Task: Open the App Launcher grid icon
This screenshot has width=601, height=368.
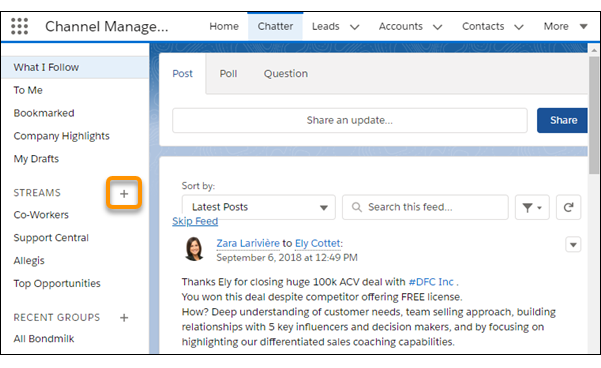Action: [20, 26]
